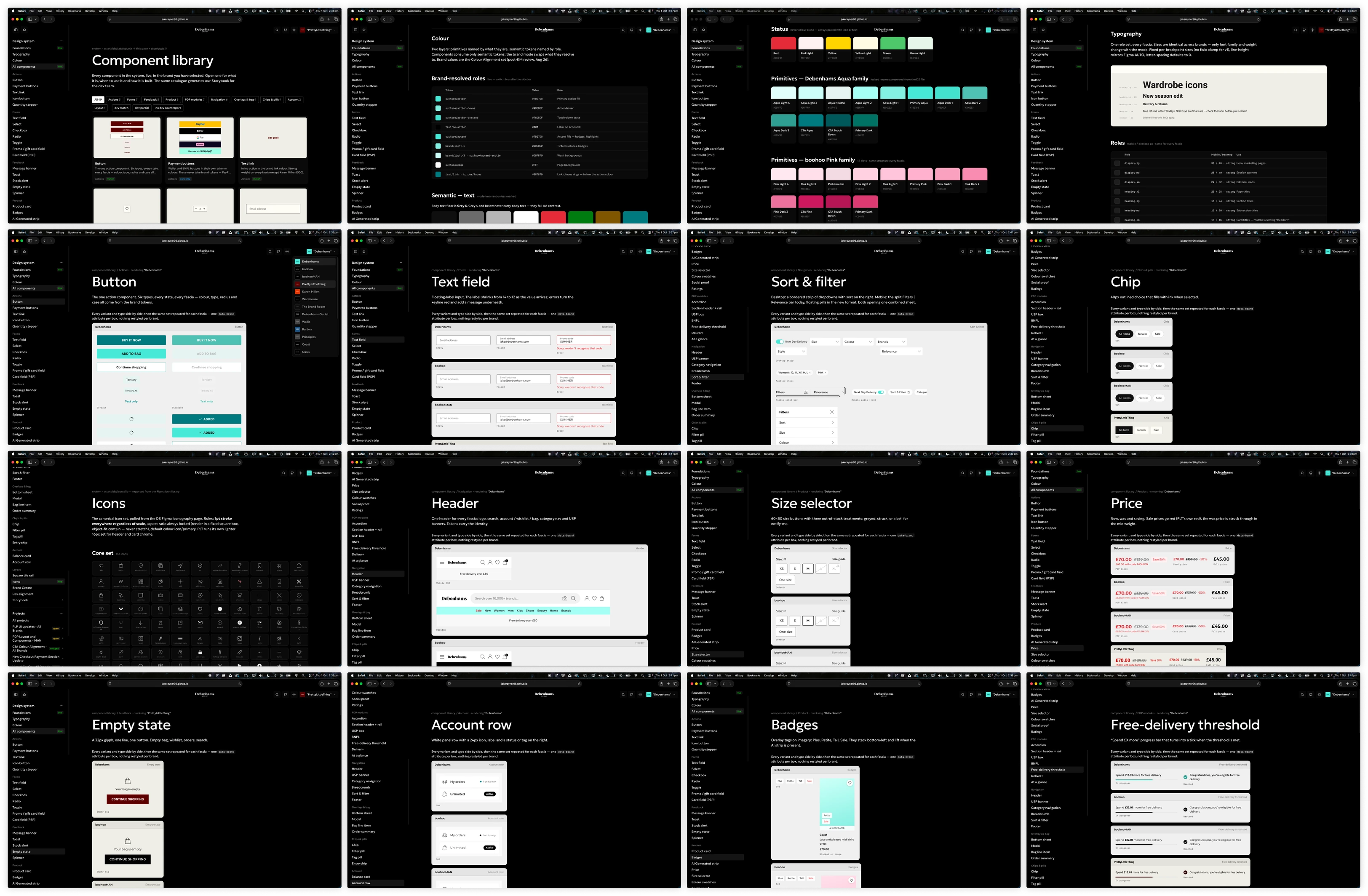Click ADD TO BAG in the Debenhams Button default column
This screenshot has width=1368, height=896.
(x=131, y=353)
